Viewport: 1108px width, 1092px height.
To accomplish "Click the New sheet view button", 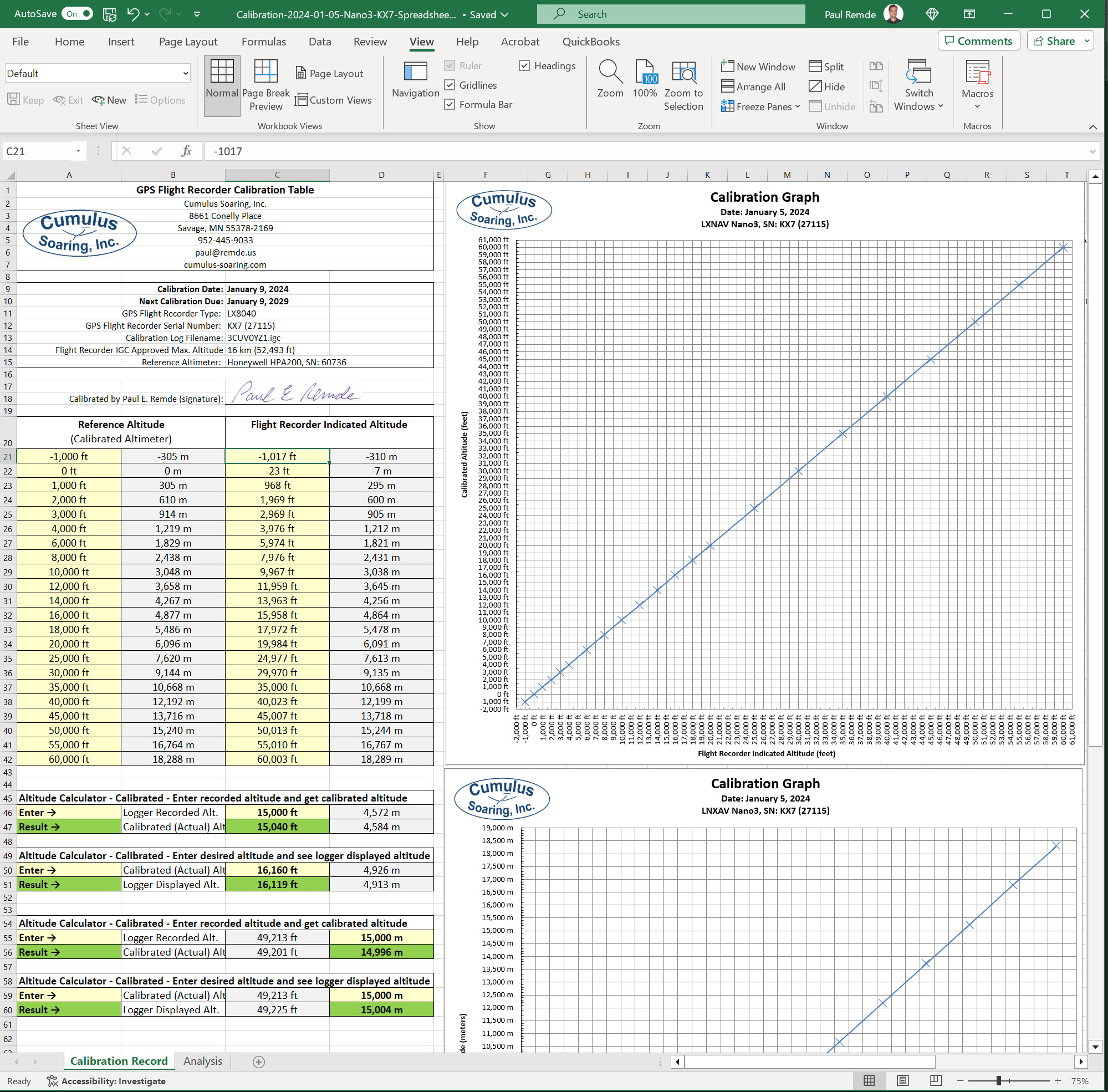I will pos(109,100).
